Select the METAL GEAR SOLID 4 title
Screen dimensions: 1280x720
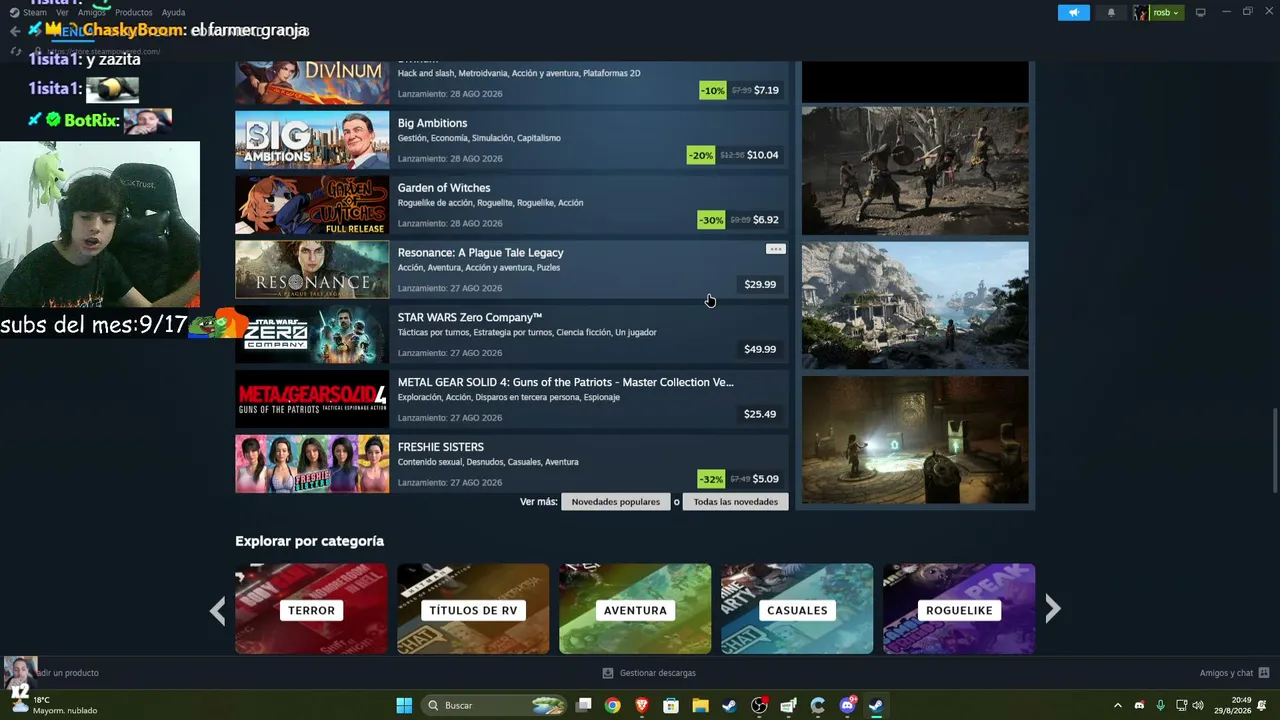[x=566, y=382]
